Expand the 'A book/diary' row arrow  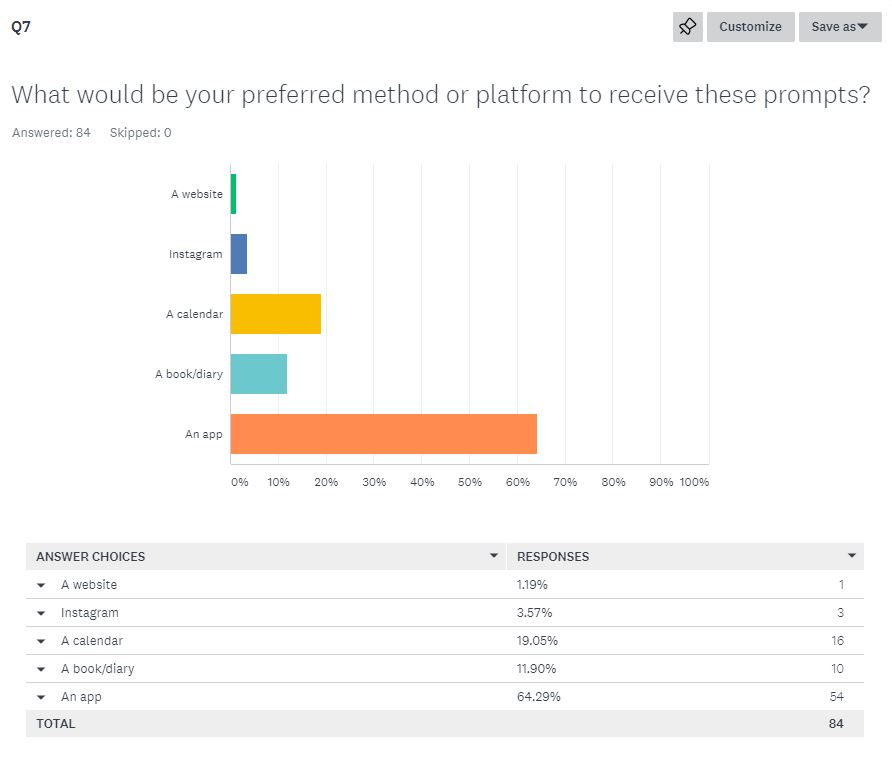point(41,669)
